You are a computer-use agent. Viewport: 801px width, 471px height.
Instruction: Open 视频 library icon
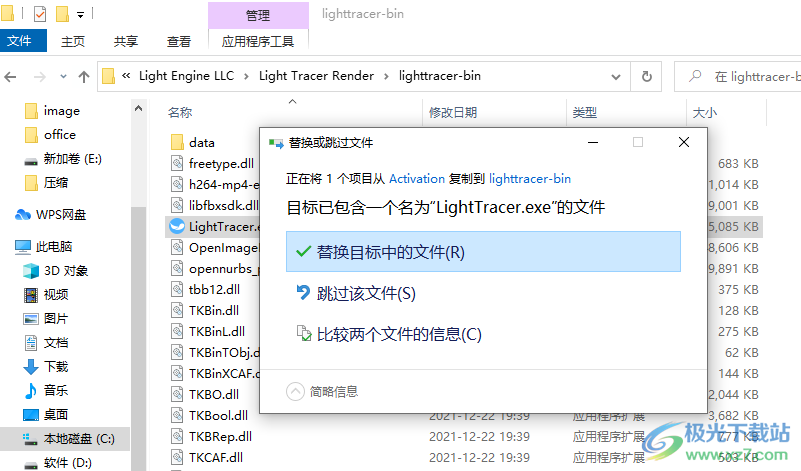tap(31, 295)
